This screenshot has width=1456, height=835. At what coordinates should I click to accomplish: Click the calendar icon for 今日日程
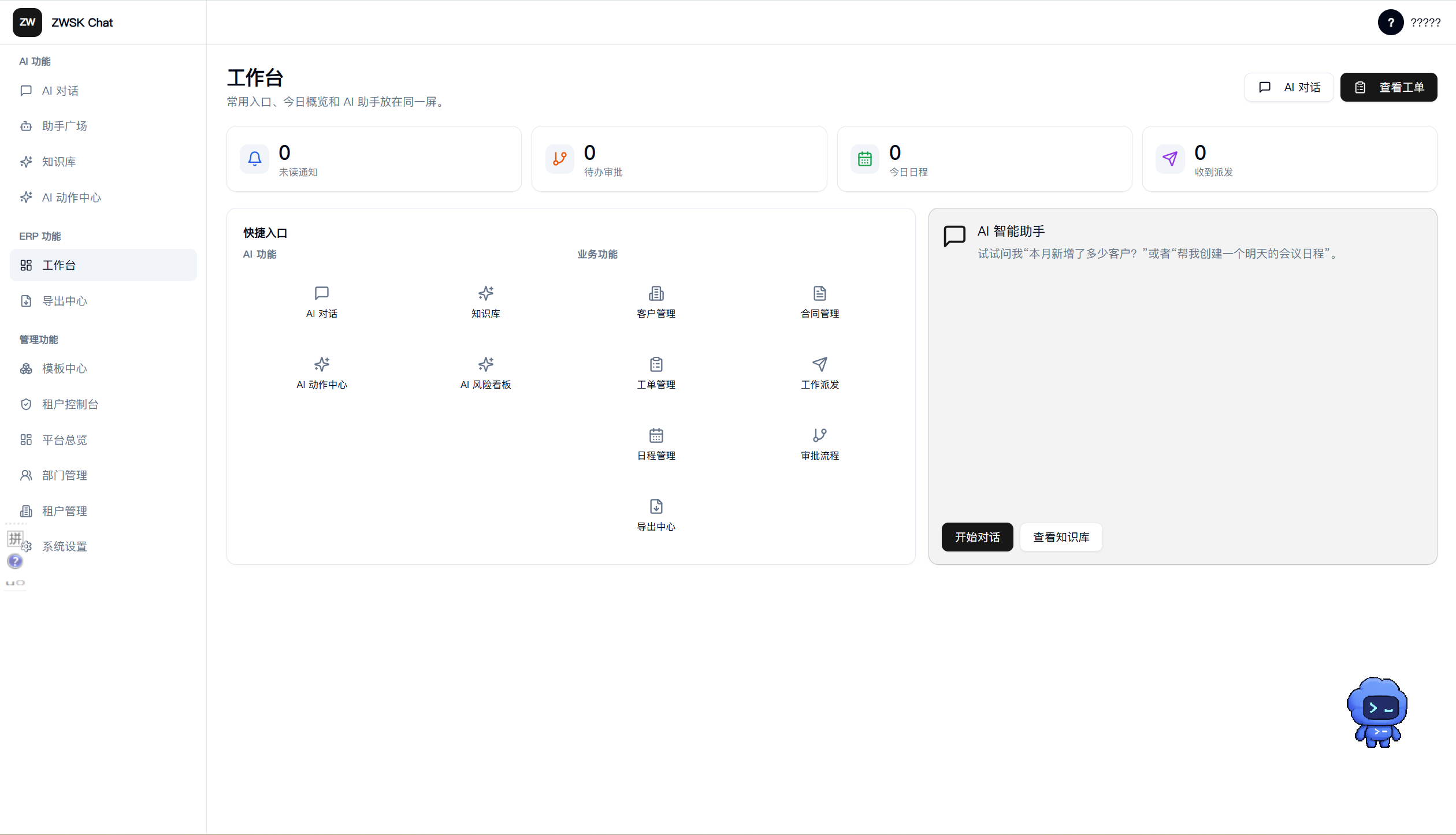point(864,159)
